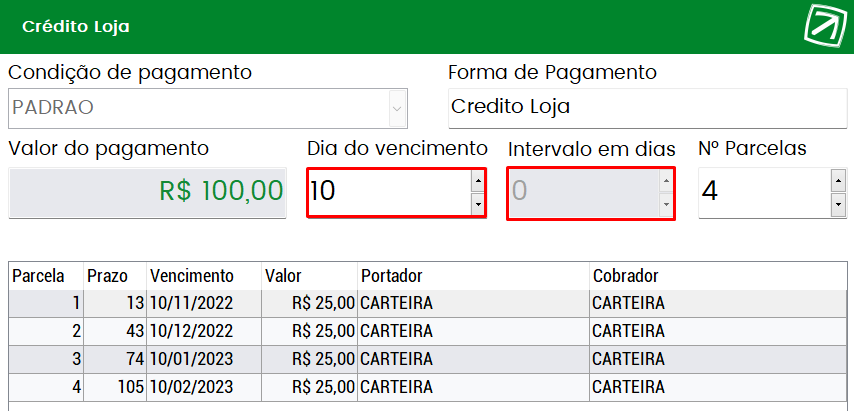
Task: Decrease Nº Parcelas with down arrow
Action: pyautogui.click(x=839, y=205)
